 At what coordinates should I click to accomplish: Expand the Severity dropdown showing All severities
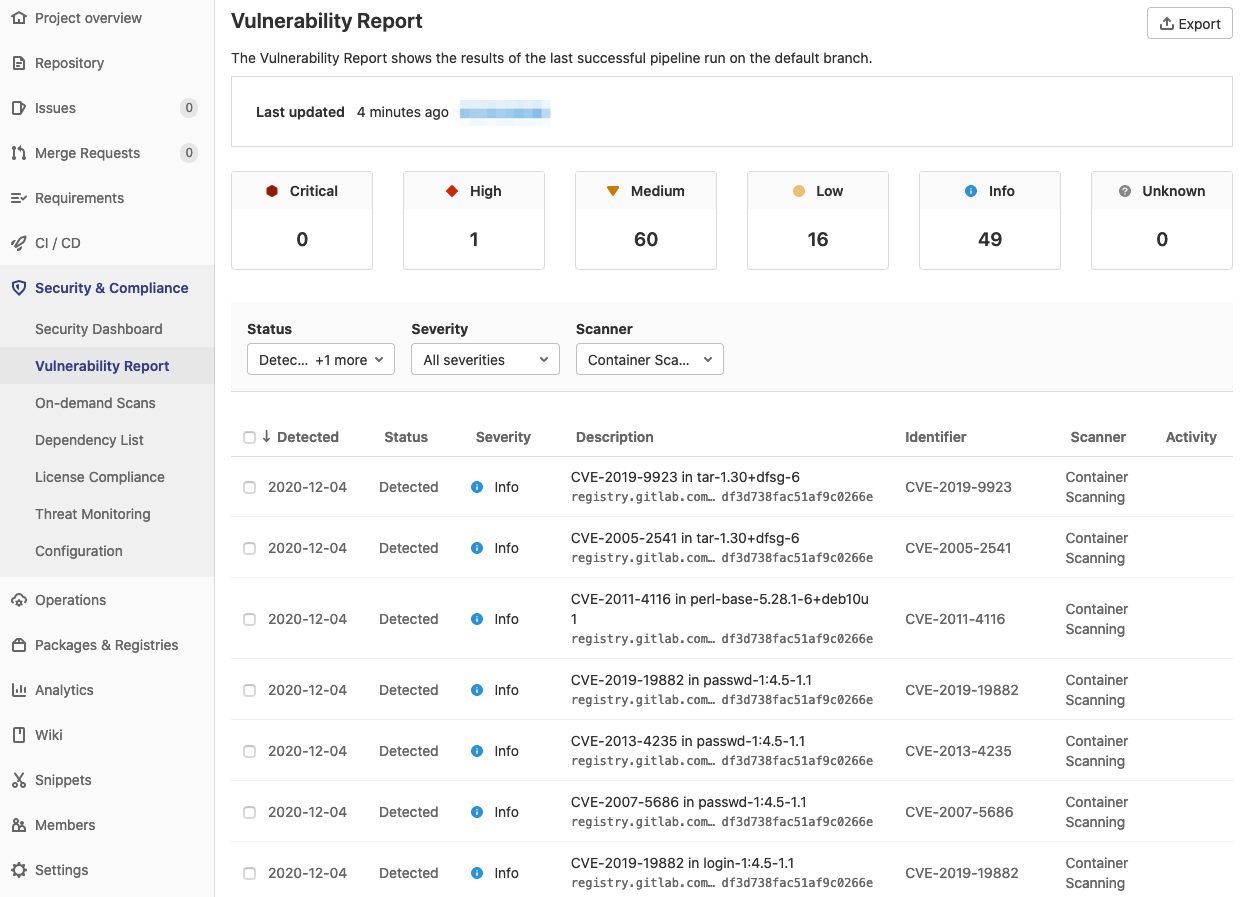pos(485,360)
